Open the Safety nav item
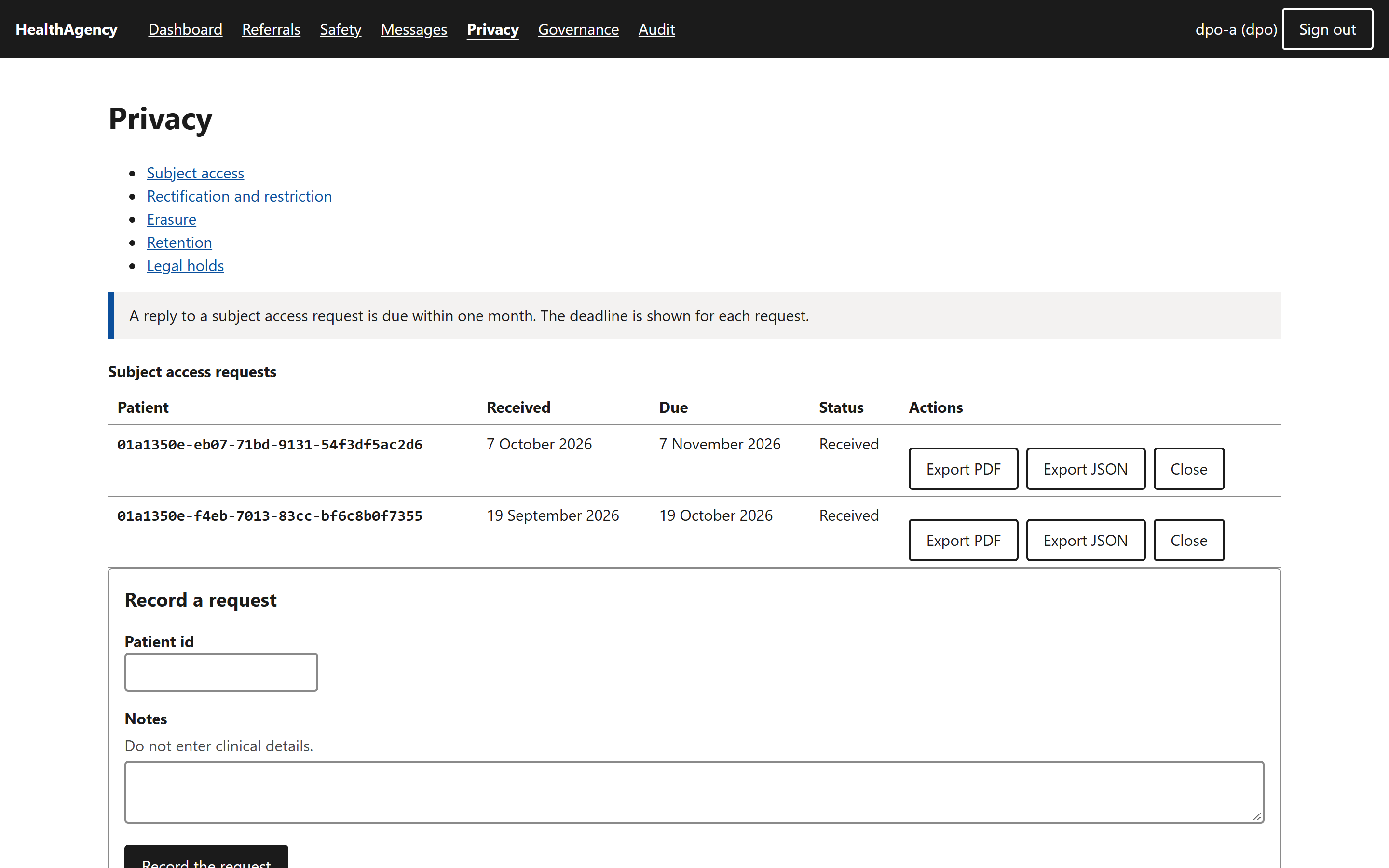This screenshot has width=1389, height=868. click(x=340, y=29)
